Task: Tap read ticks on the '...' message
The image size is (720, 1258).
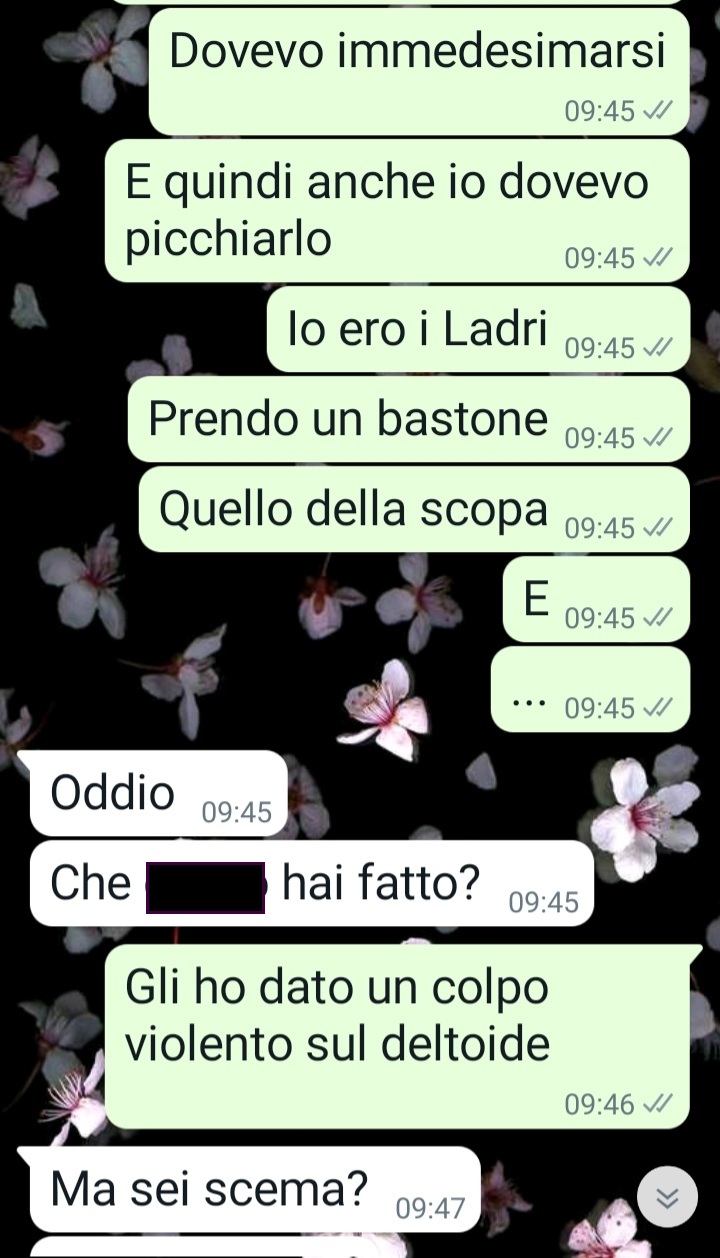Action: tap(657, 708)
